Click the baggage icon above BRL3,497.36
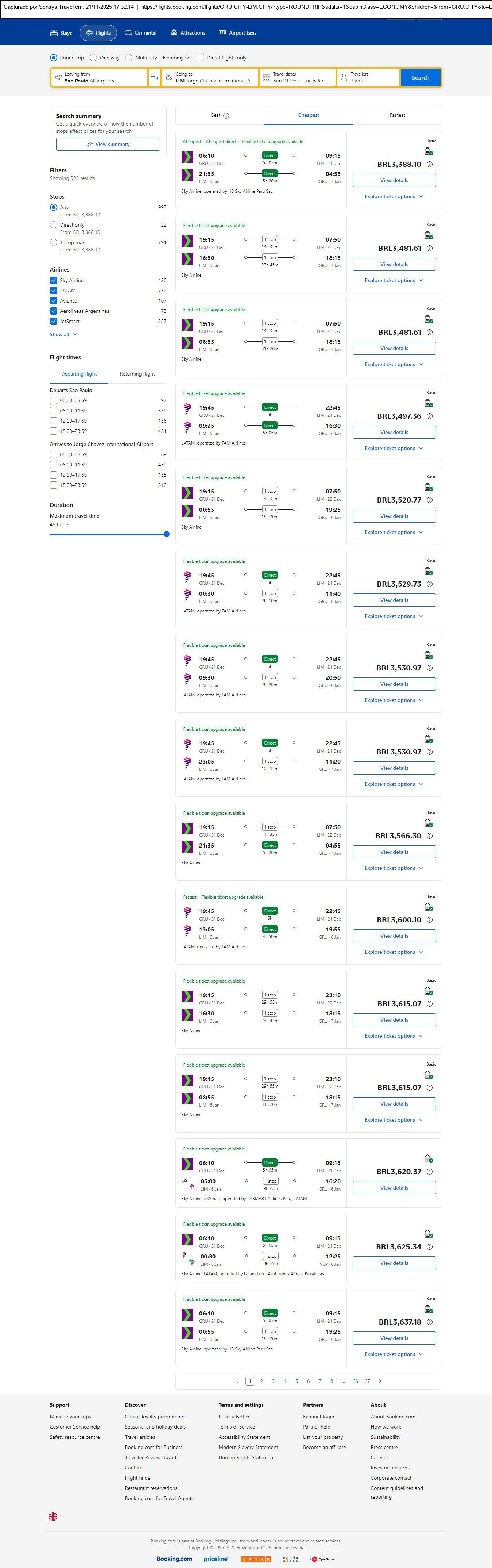The width and height of the screenshot is (492, 1568). click(x=429, y=404)
